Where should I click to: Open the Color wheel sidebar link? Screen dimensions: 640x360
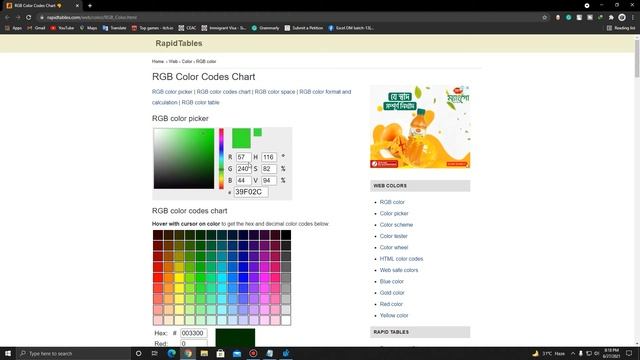click(x=394, y=248)
